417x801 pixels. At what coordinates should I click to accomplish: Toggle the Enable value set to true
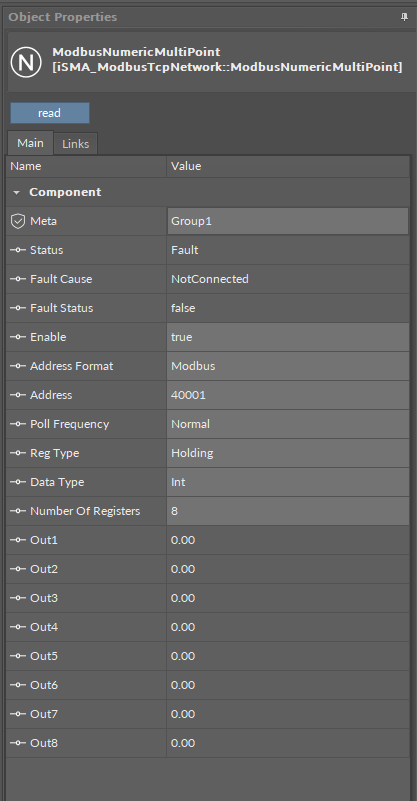(288, 337)
